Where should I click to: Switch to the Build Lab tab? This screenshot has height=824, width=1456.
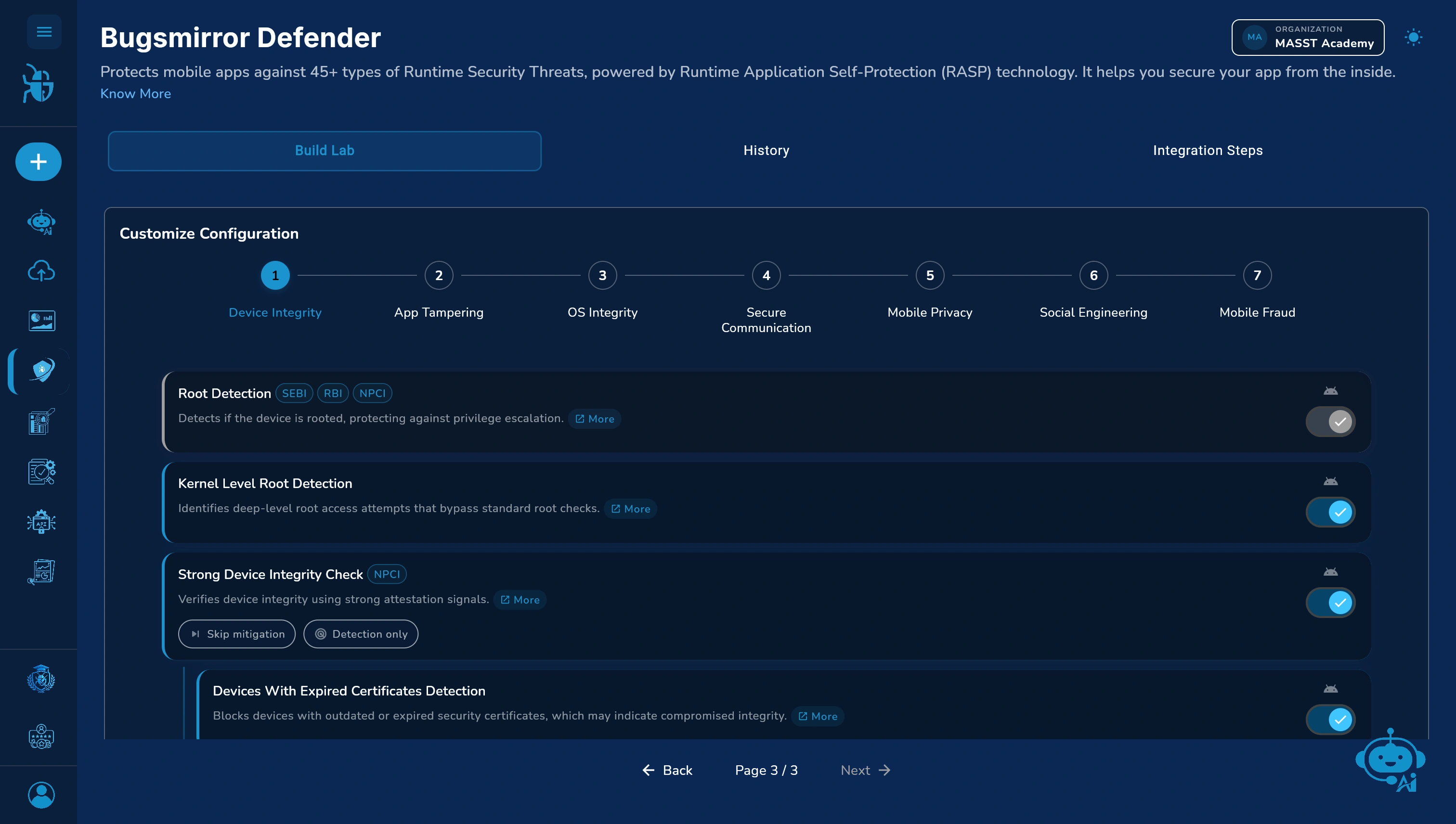pyautogui.click(x=325, y=151)
